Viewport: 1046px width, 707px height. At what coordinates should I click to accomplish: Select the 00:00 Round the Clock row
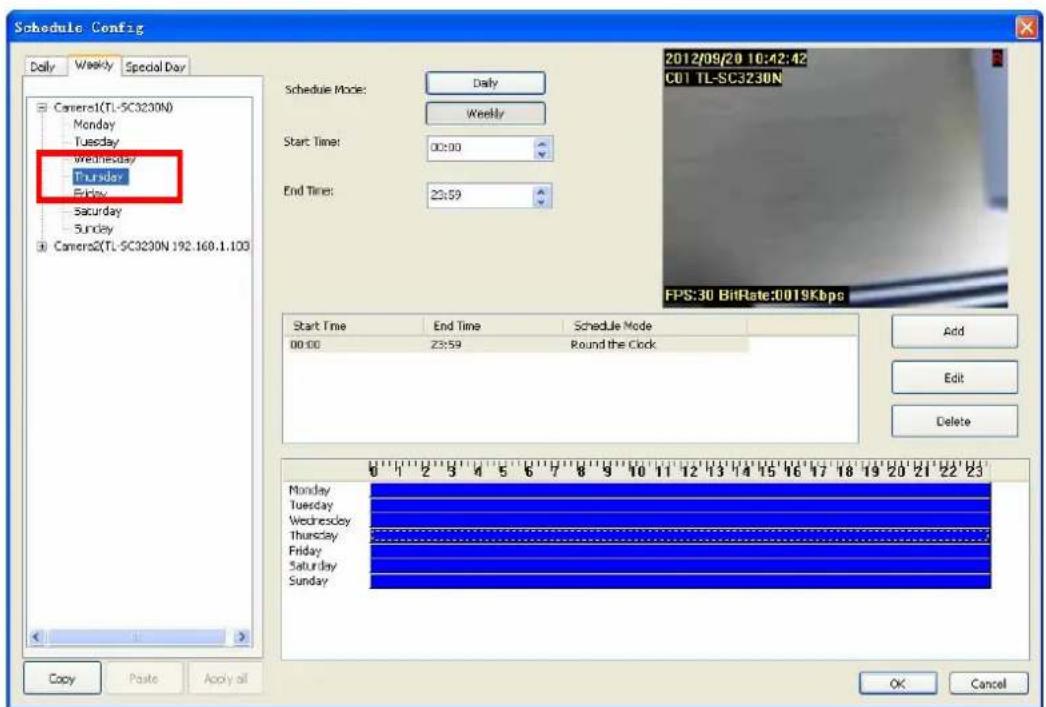pyautogui.click(x=516, y=345)
